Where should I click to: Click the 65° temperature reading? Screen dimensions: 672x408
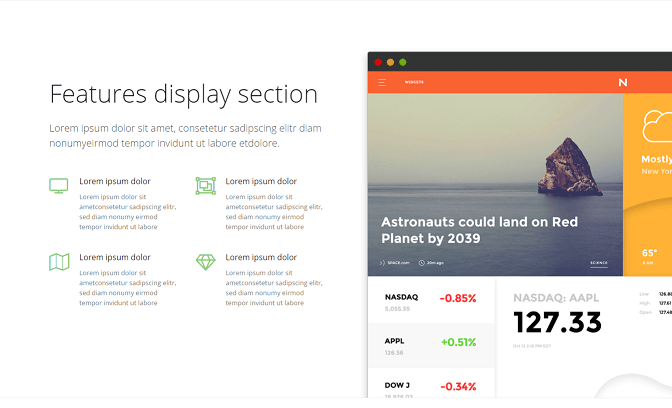click(649, 253)
